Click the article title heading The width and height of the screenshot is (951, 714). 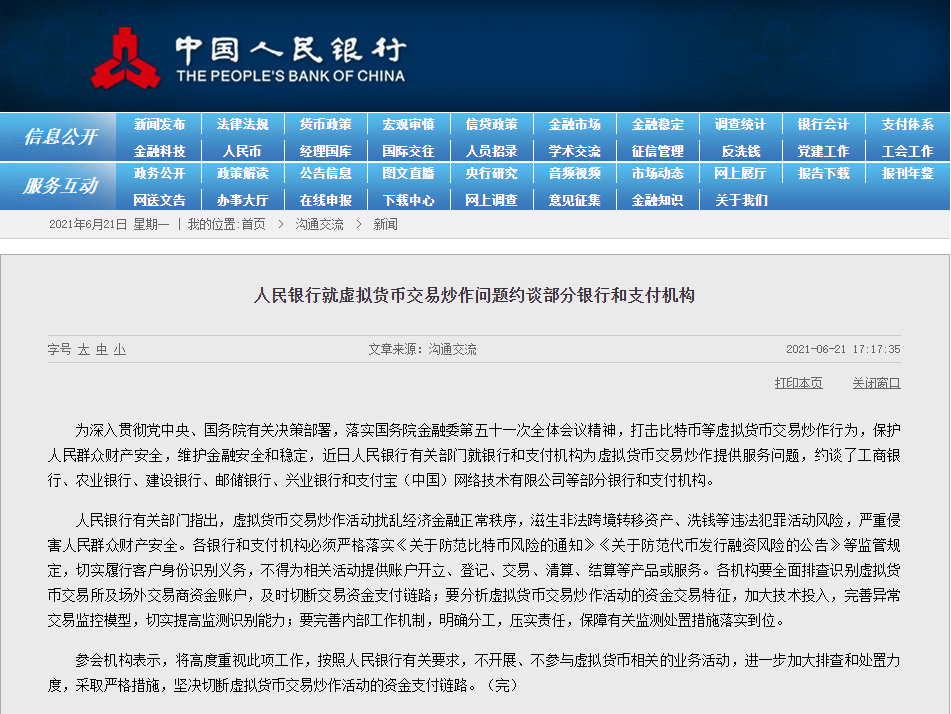(474, 295)
